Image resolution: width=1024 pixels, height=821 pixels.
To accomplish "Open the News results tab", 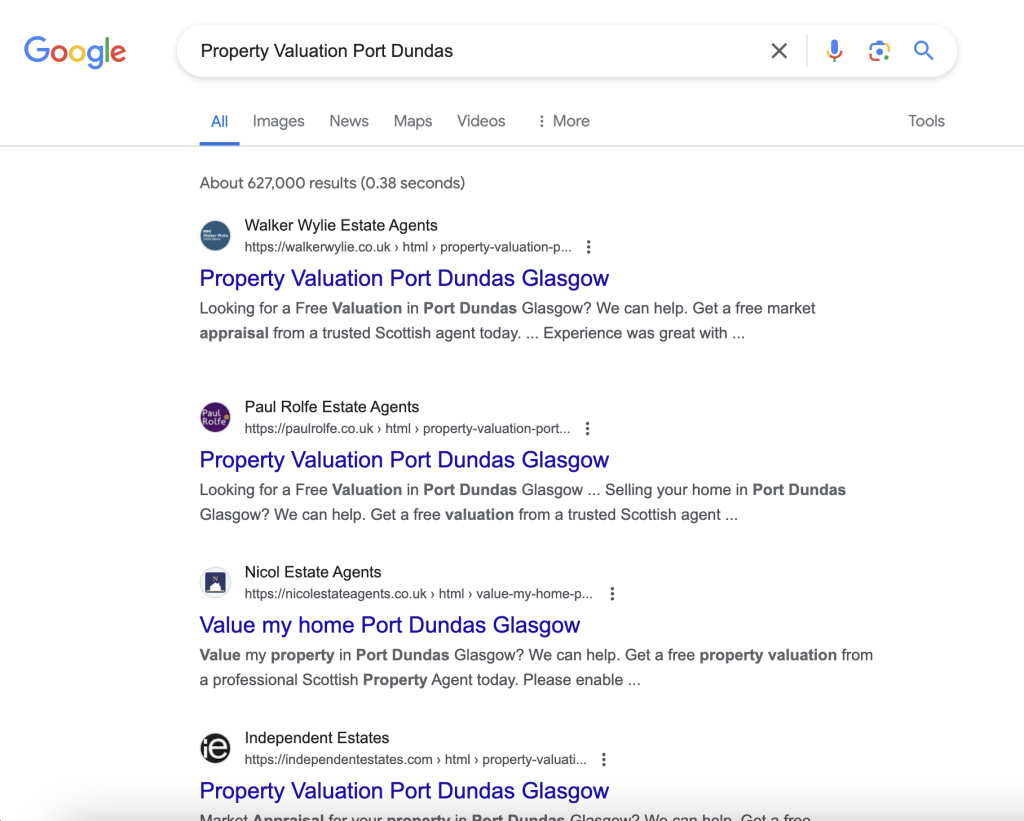I will pos(348,121).
